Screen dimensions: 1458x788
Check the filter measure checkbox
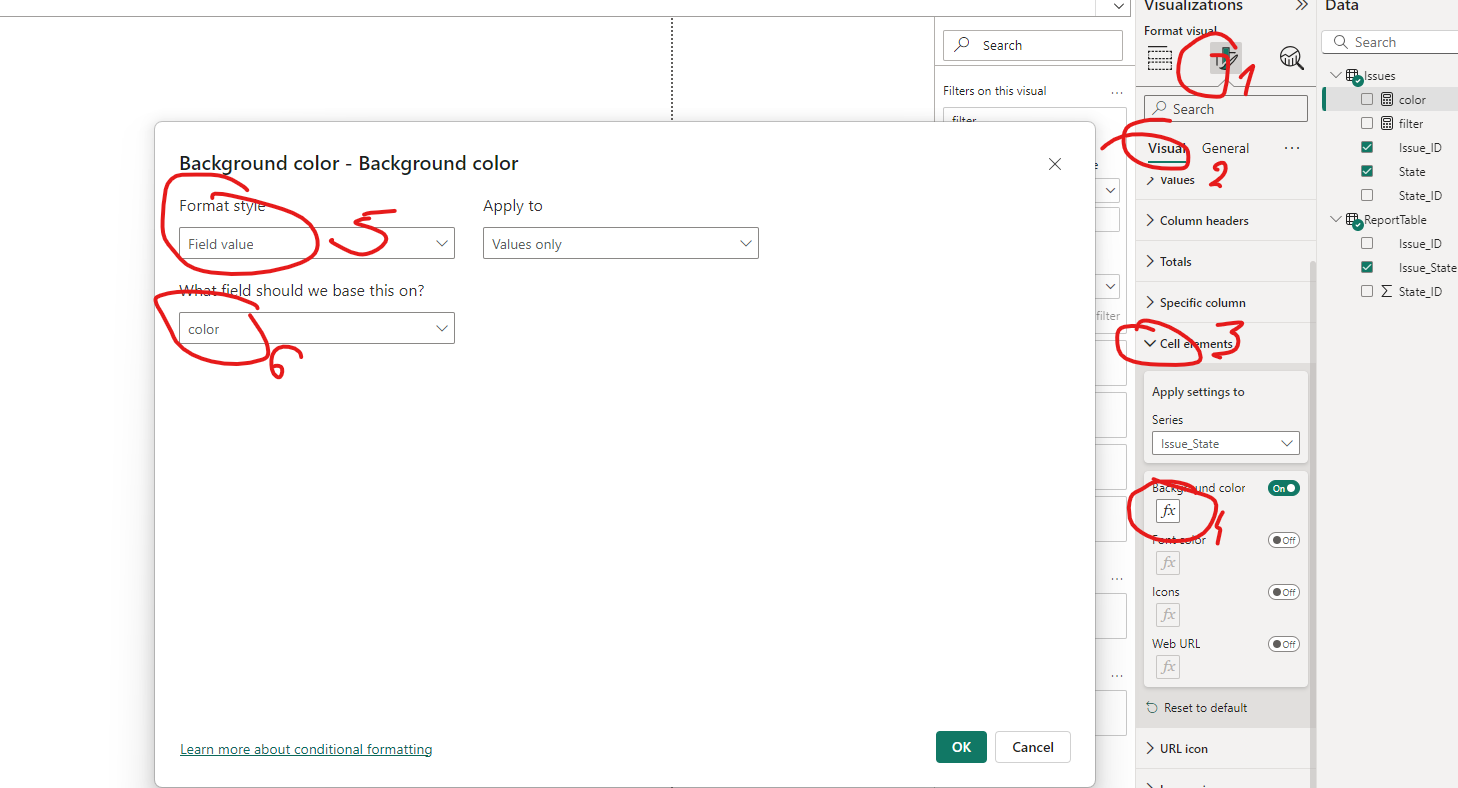1367,124
